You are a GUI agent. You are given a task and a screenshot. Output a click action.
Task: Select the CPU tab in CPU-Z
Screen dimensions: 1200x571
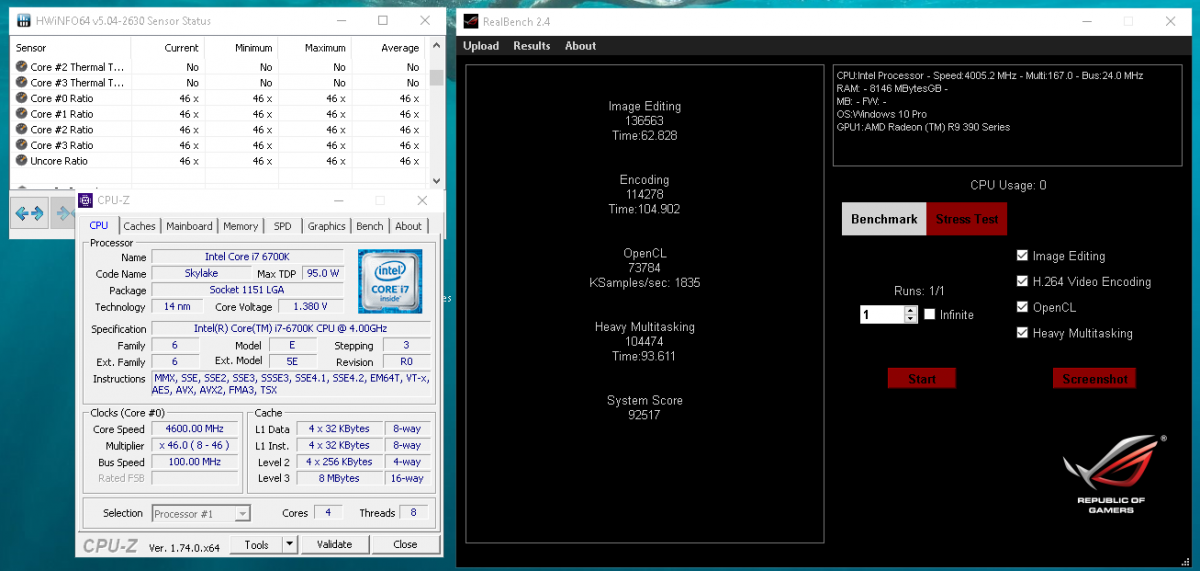[99, 225]
